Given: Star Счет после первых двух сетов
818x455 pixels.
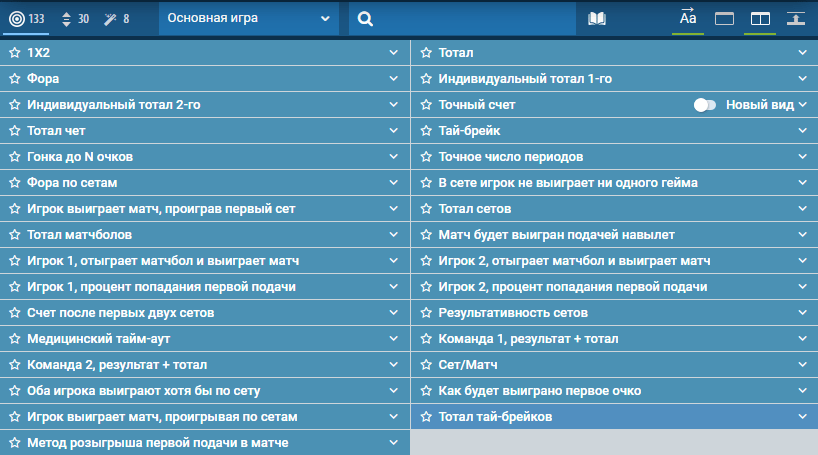Looking at the screenshot, I should [x=15, y=313].
